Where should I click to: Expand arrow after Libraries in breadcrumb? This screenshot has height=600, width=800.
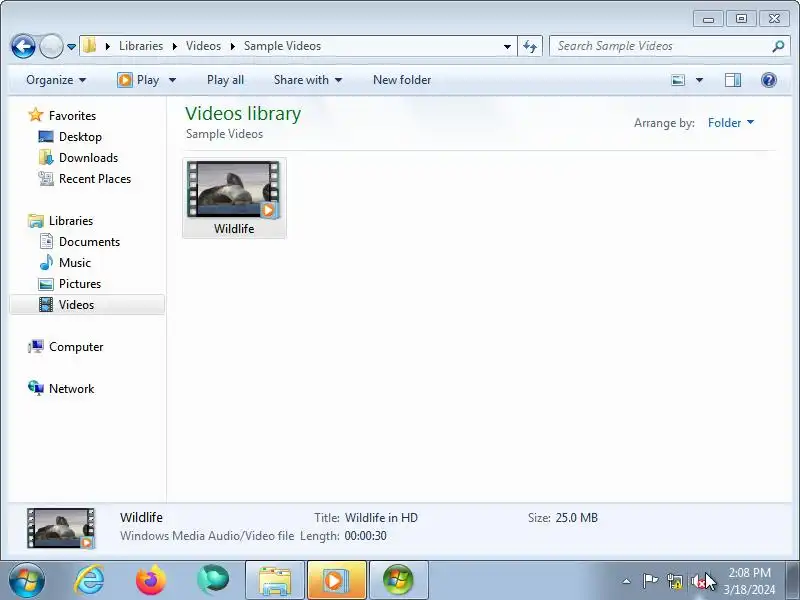point(174,46)
